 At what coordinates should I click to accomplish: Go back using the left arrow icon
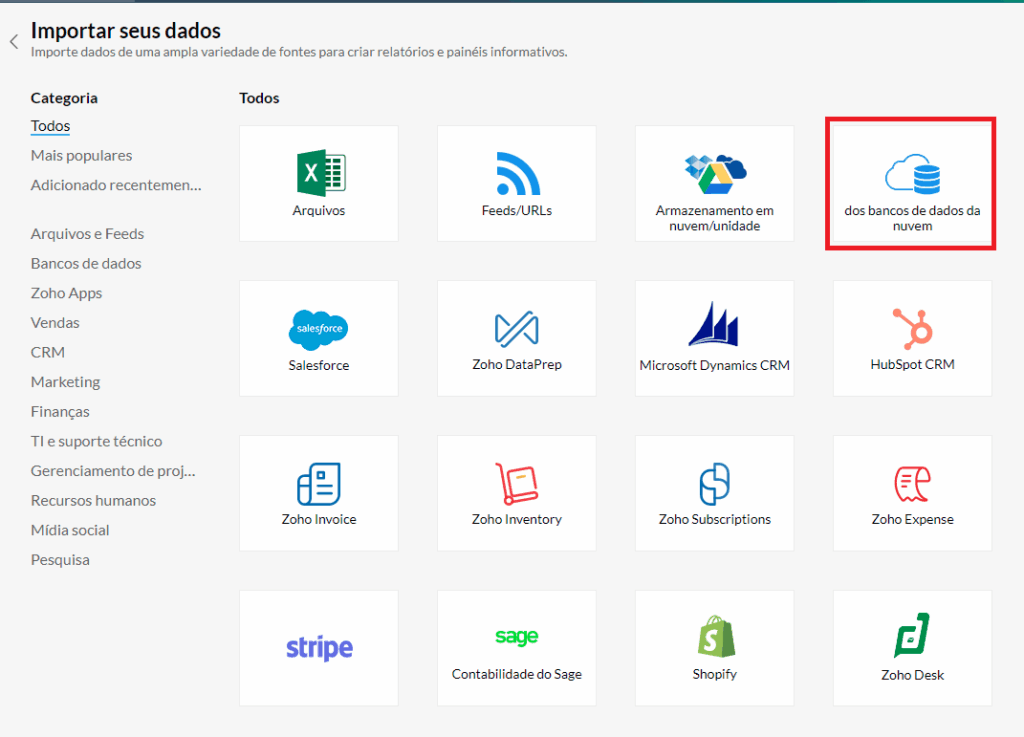[14, 42]
